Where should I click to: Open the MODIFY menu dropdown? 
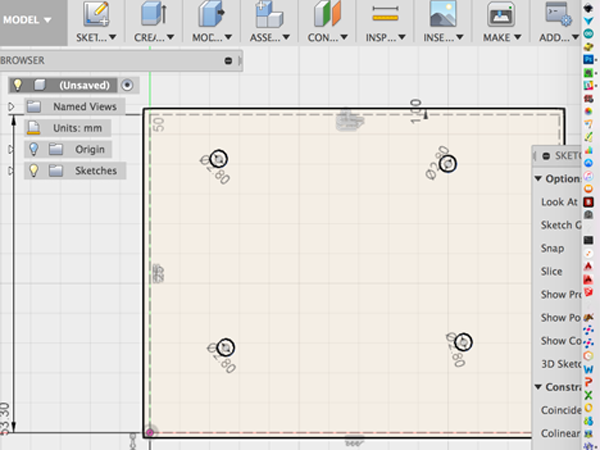pos(212,38)
